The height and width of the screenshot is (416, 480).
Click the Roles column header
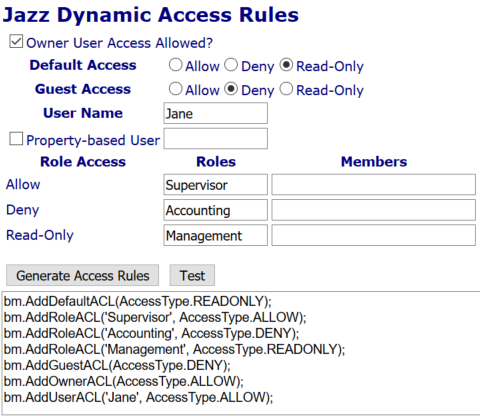(x=216, y=162)
